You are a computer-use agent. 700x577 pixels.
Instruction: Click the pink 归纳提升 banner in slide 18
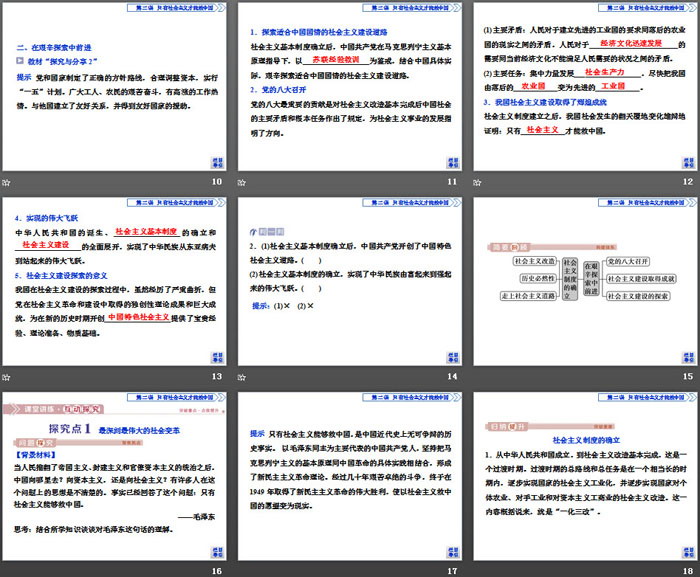550,426
